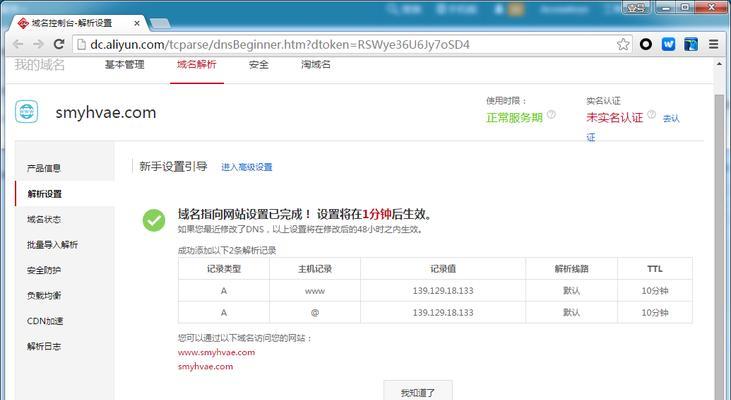Click the 新手设置引导 heading

(x=173, y=166)
